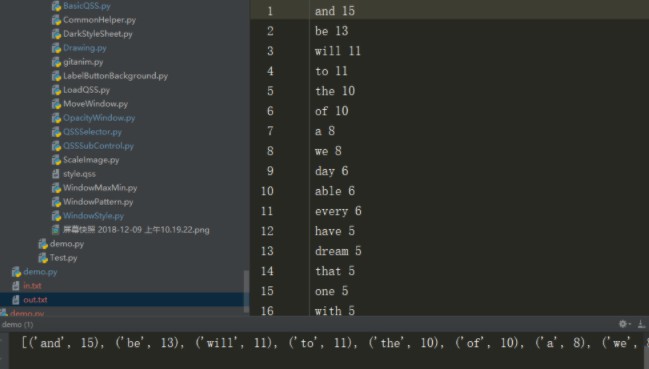Screen dimensions: 649x369
Task: Place cursor on 'we 8' line
Action: click(x=328, y=151)
